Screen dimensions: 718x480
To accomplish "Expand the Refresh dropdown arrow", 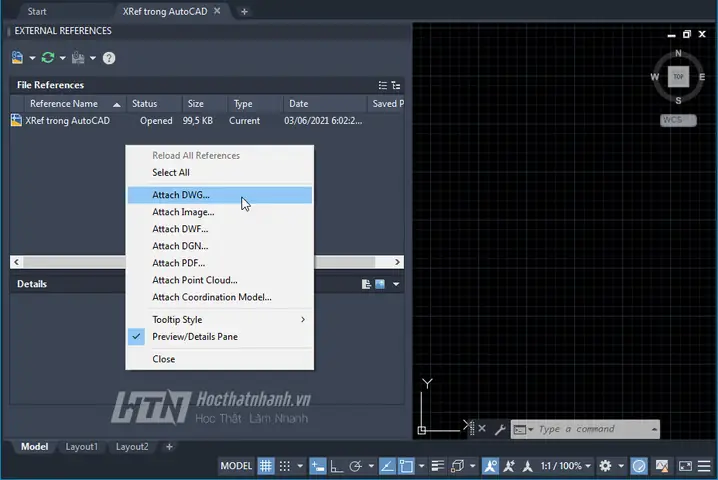I will click(63, 58).
